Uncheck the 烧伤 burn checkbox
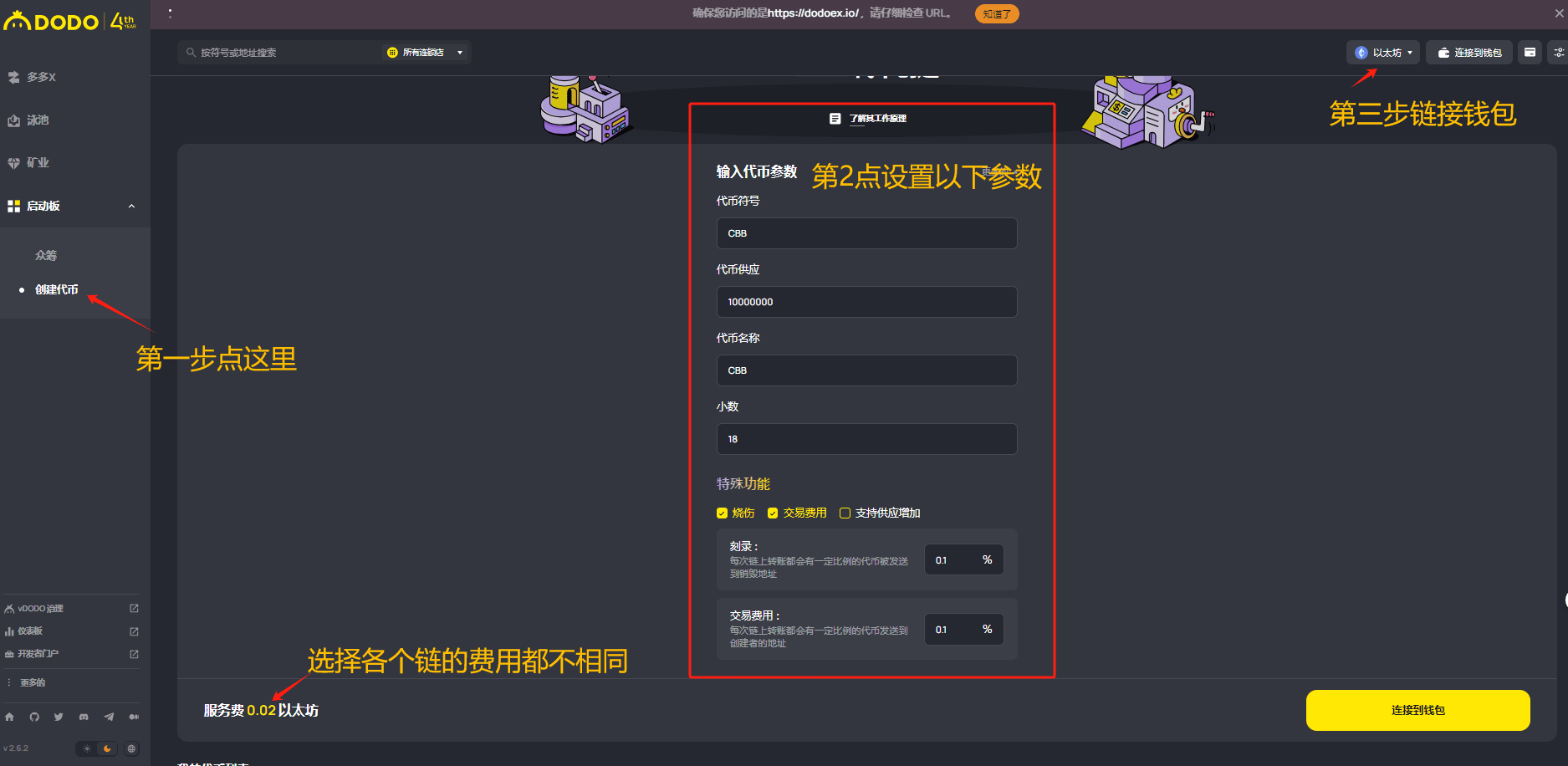 pyautogui.click(x=722, y=513)
